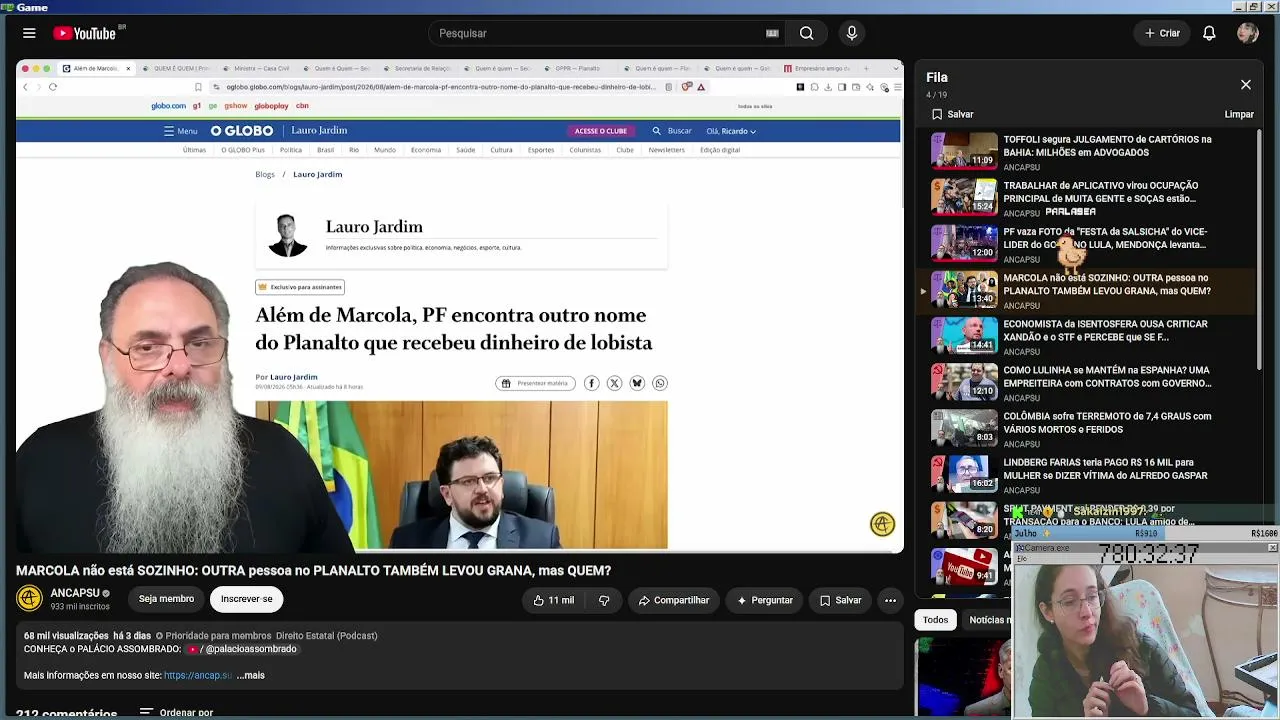The height and width of the screenshot is (720, 1280).
Task: Open the COMO LULINHA se MANTÉM thumbnail
Action: [x=965, y=382]
